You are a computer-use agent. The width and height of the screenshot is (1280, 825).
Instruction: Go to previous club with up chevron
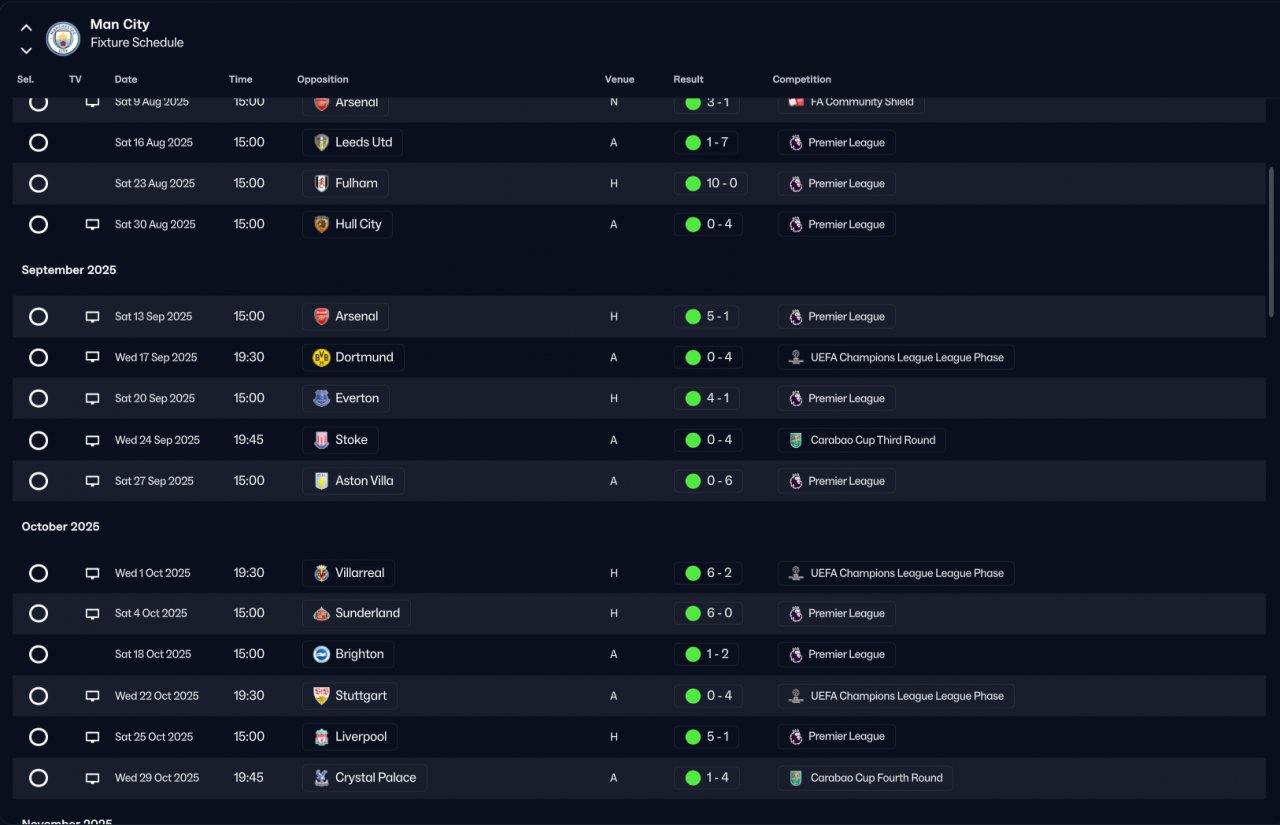(26, 28)
